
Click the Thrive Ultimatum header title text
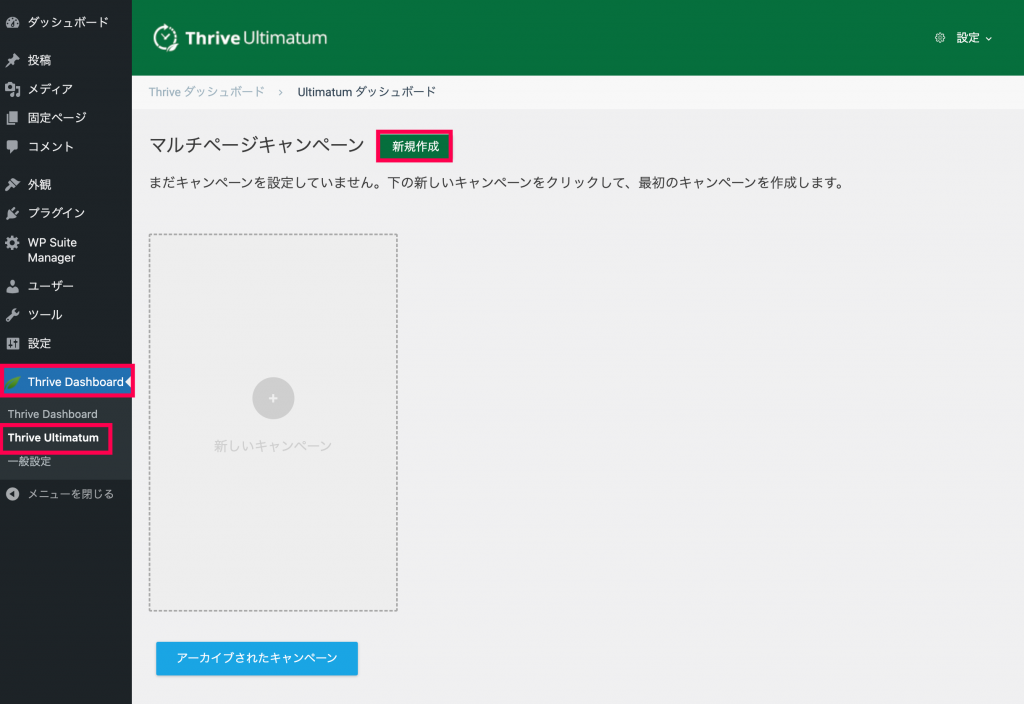click(256, 38)
